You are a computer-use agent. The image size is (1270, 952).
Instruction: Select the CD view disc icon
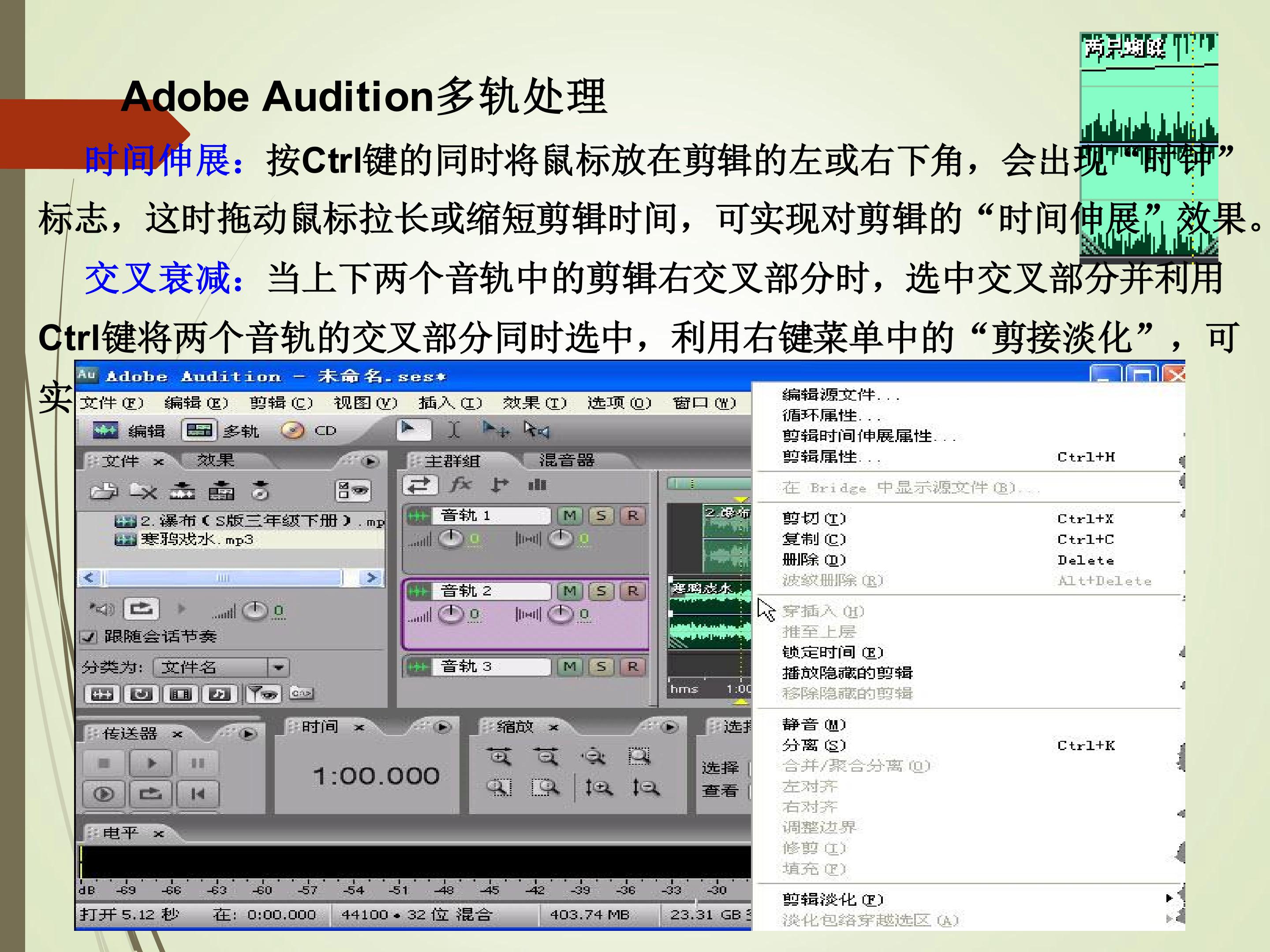[292, 430]
